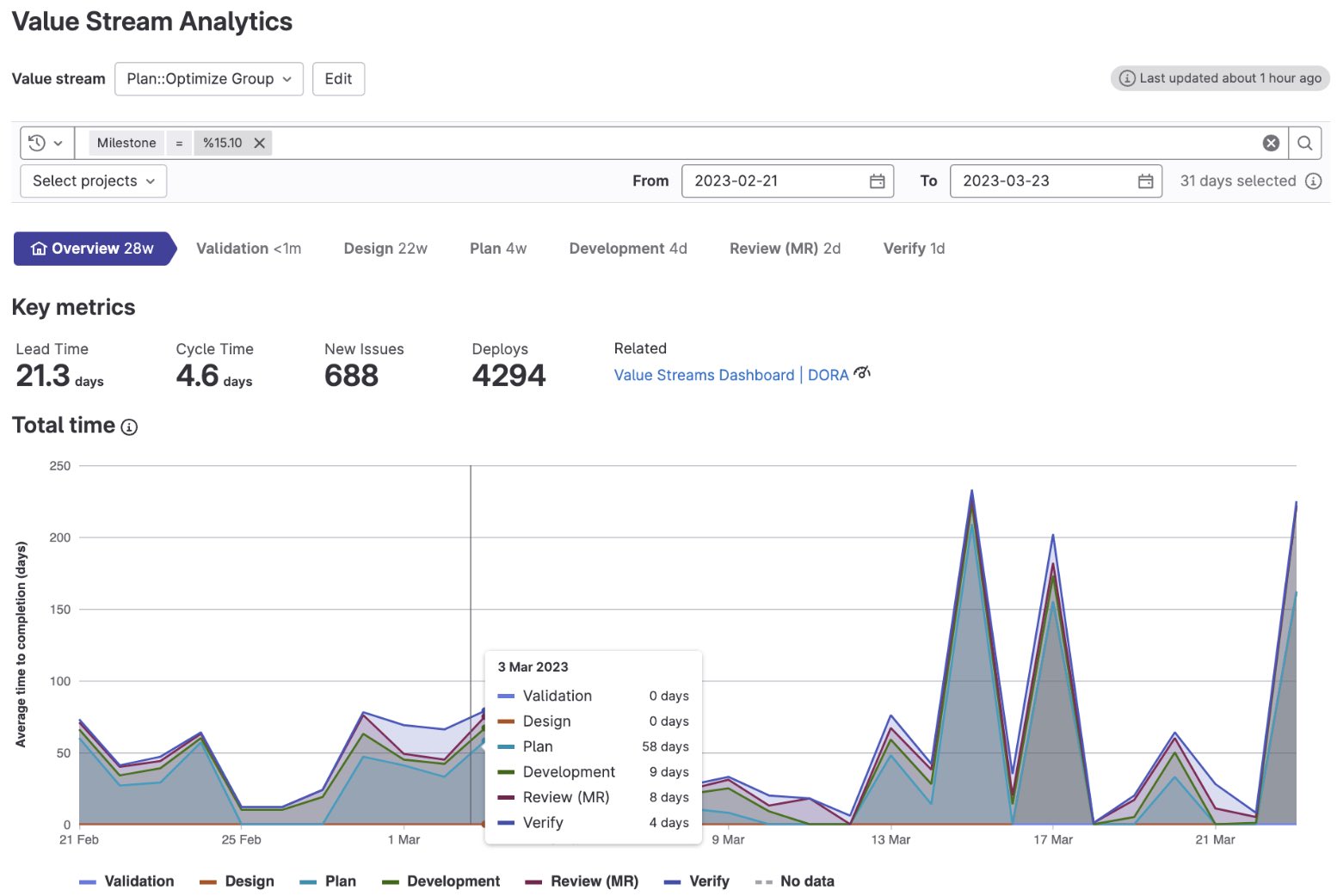This screenshot has width=1337, height=896.
Task: Expand the Select projects dropdown
Action: 92,181
